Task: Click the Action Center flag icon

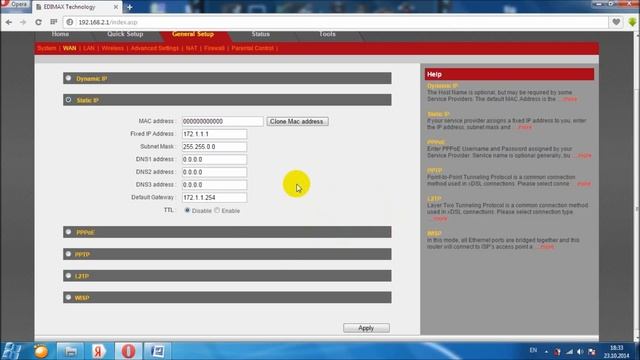Action: pyautogui.click(x=592, y=351)
